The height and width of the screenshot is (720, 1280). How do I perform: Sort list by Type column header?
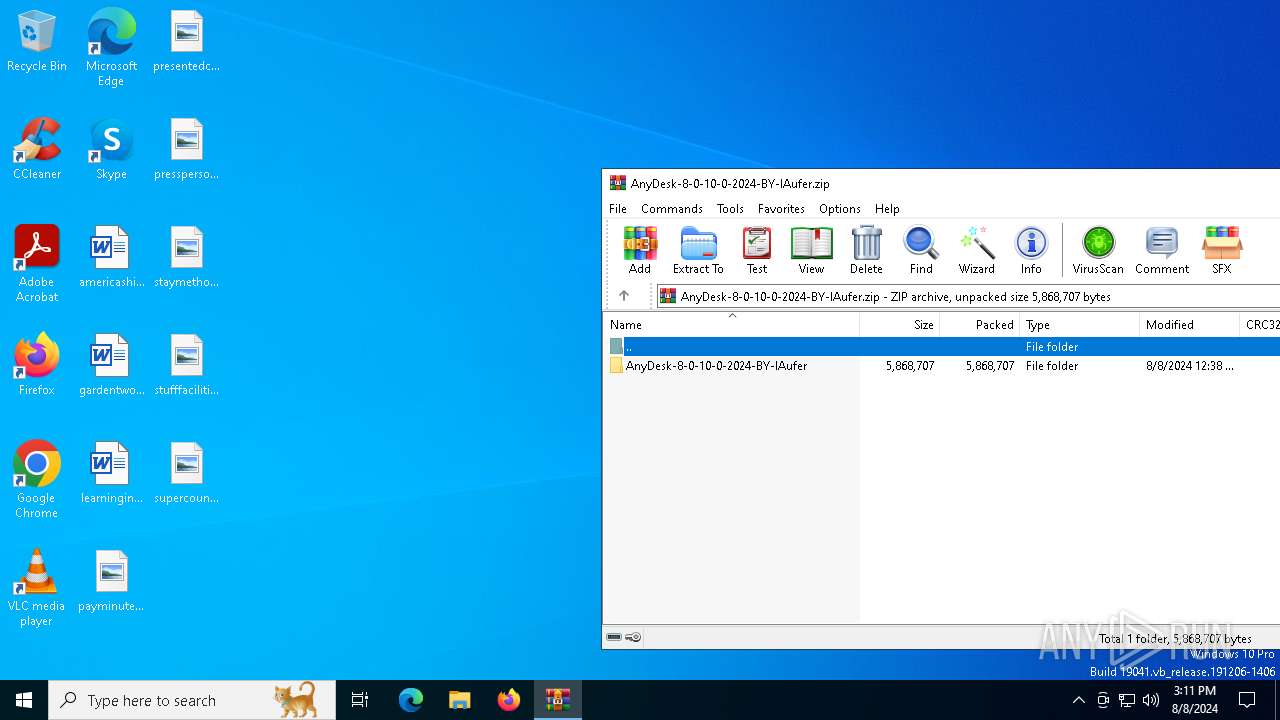1080,325
